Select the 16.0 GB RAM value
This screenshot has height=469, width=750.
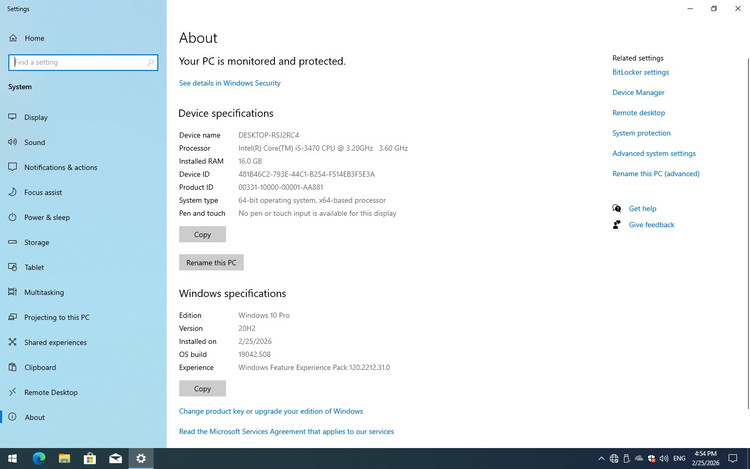(x=250, y=161)
